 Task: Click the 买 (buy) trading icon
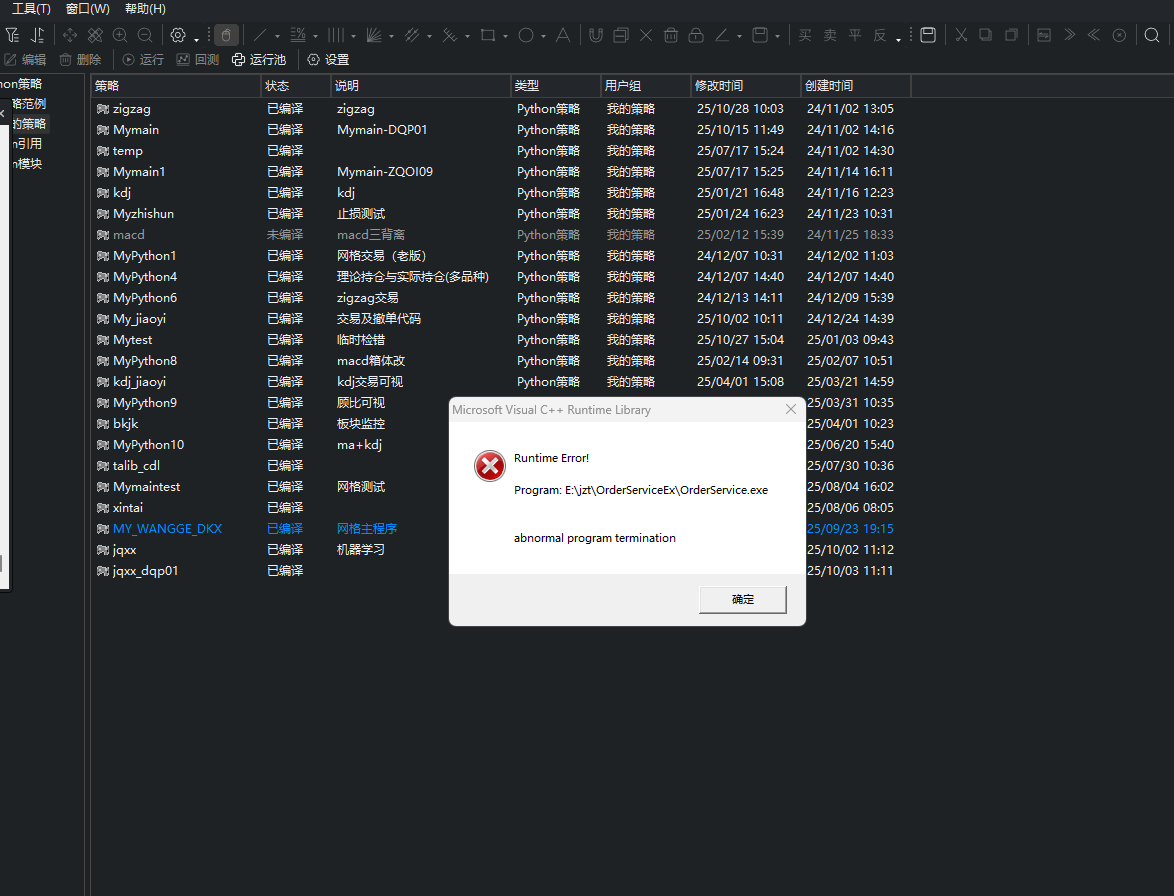[x=806, y=35]
